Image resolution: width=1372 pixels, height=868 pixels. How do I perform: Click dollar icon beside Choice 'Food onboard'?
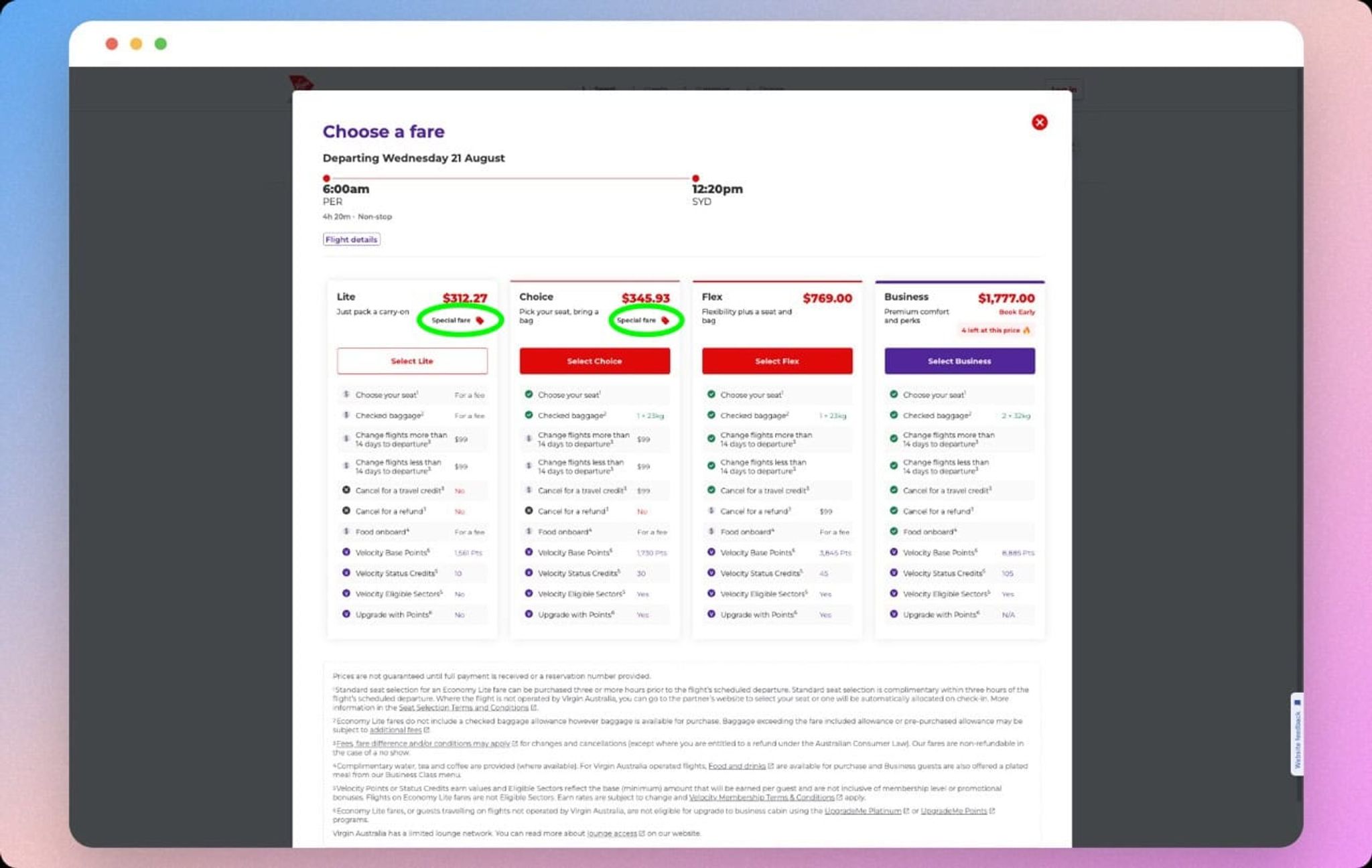529,531
